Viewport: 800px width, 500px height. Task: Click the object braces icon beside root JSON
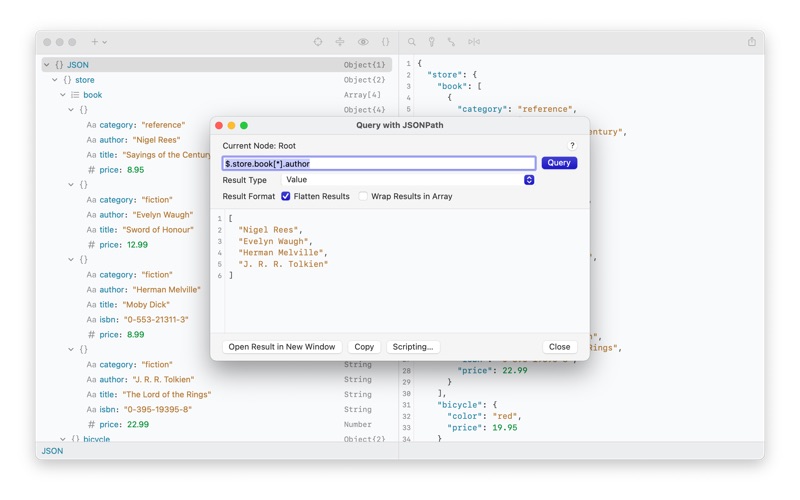point(59,65)
